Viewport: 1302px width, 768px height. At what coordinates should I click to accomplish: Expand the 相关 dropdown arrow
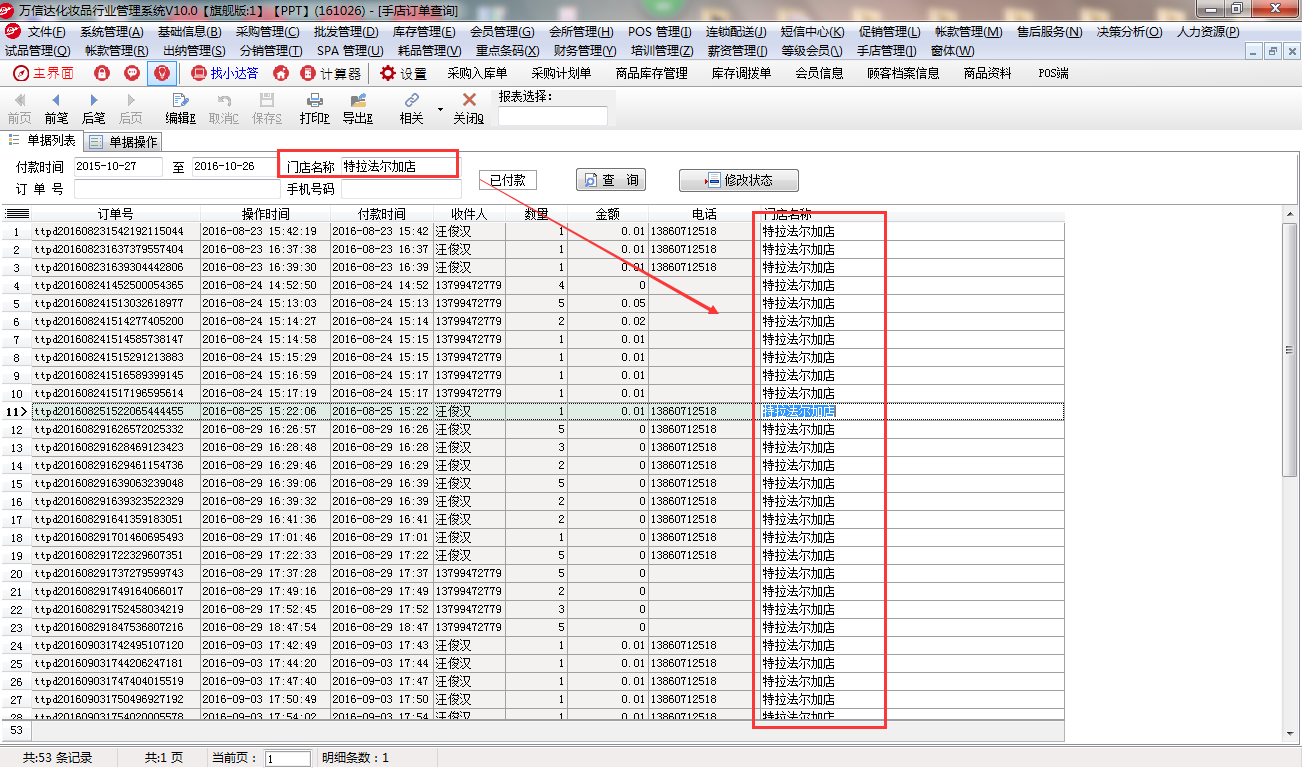click(x=439, y=109)
